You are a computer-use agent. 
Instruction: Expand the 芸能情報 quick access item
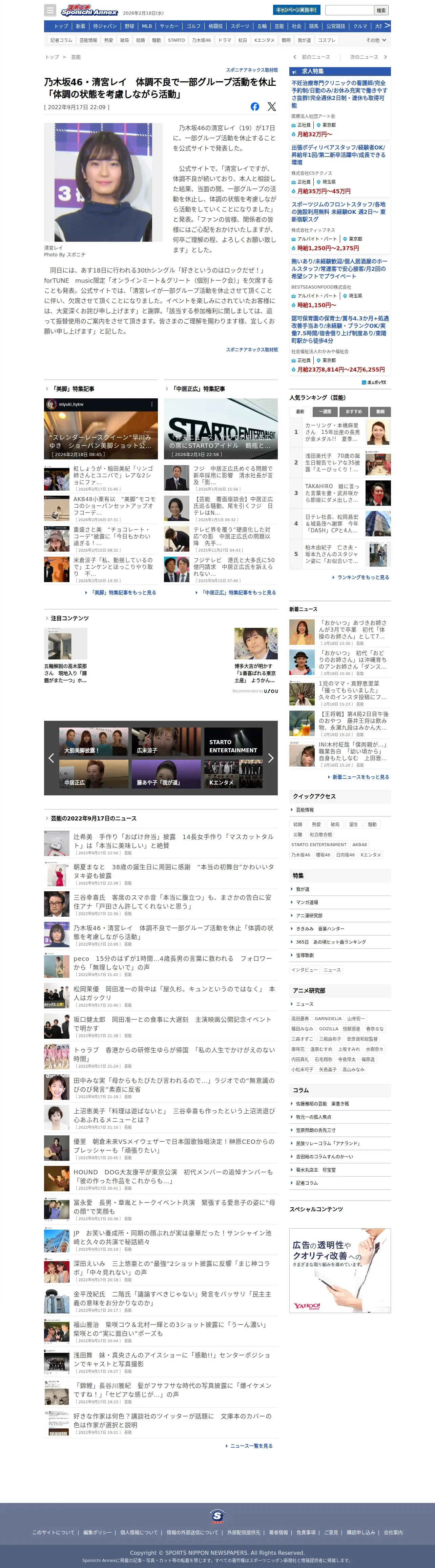(x=339, y=810)
